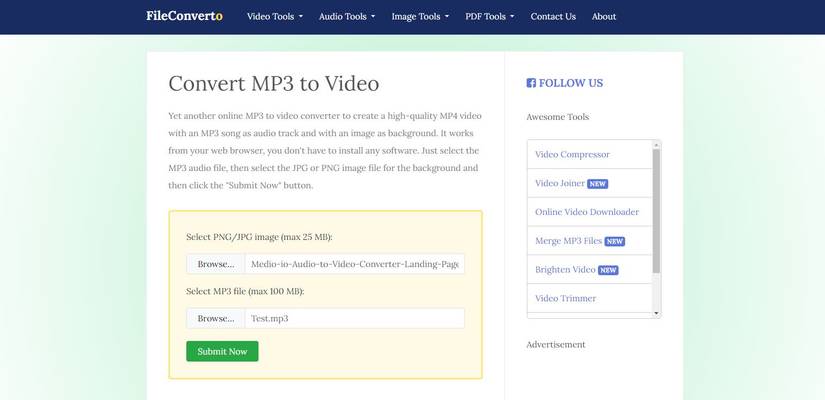Open the Video Joiner tool
The image size is (825, 400).
[560, 183]
